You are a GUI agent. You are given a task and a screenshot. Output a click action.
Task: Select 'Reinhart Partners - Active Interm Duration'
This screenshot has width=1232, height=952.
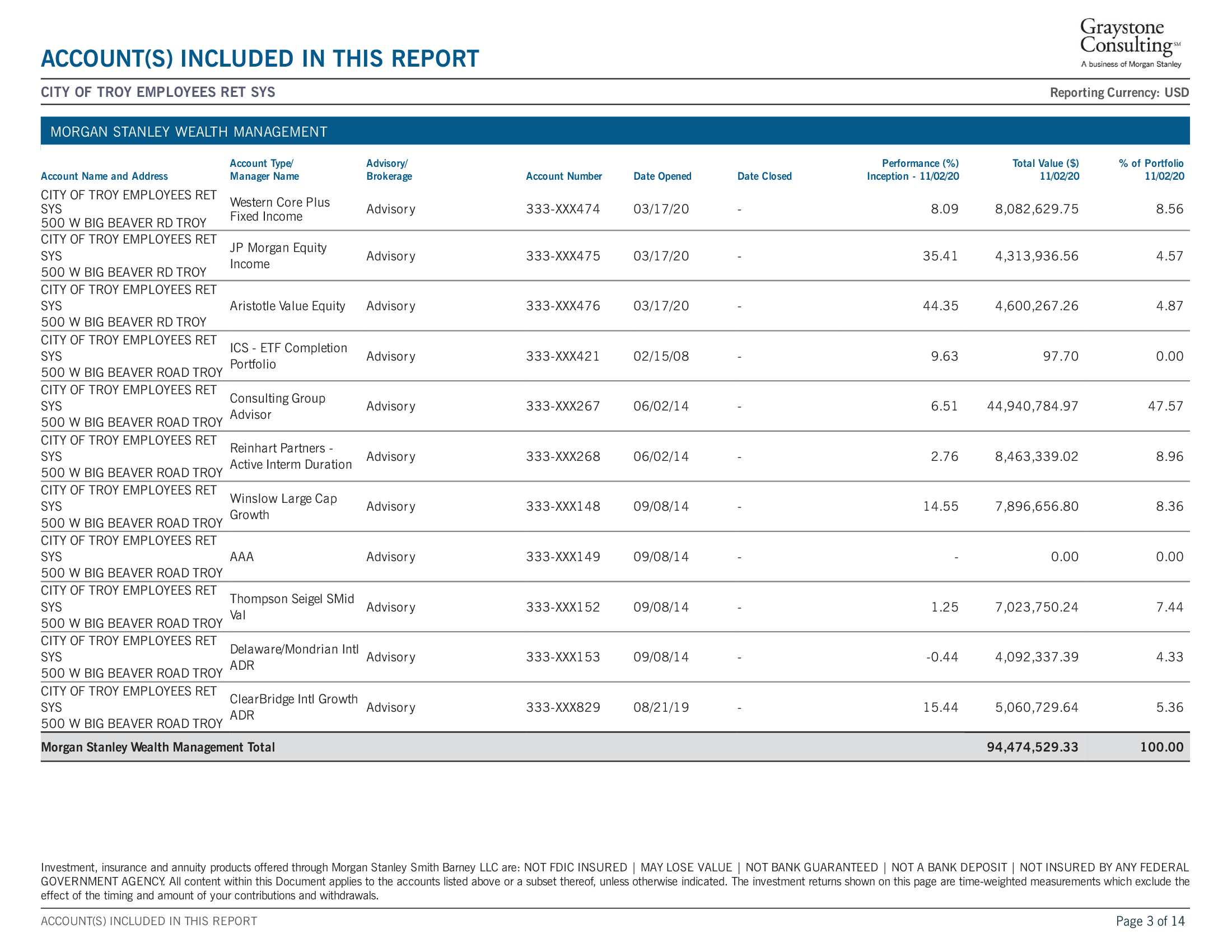coord(291,456)
